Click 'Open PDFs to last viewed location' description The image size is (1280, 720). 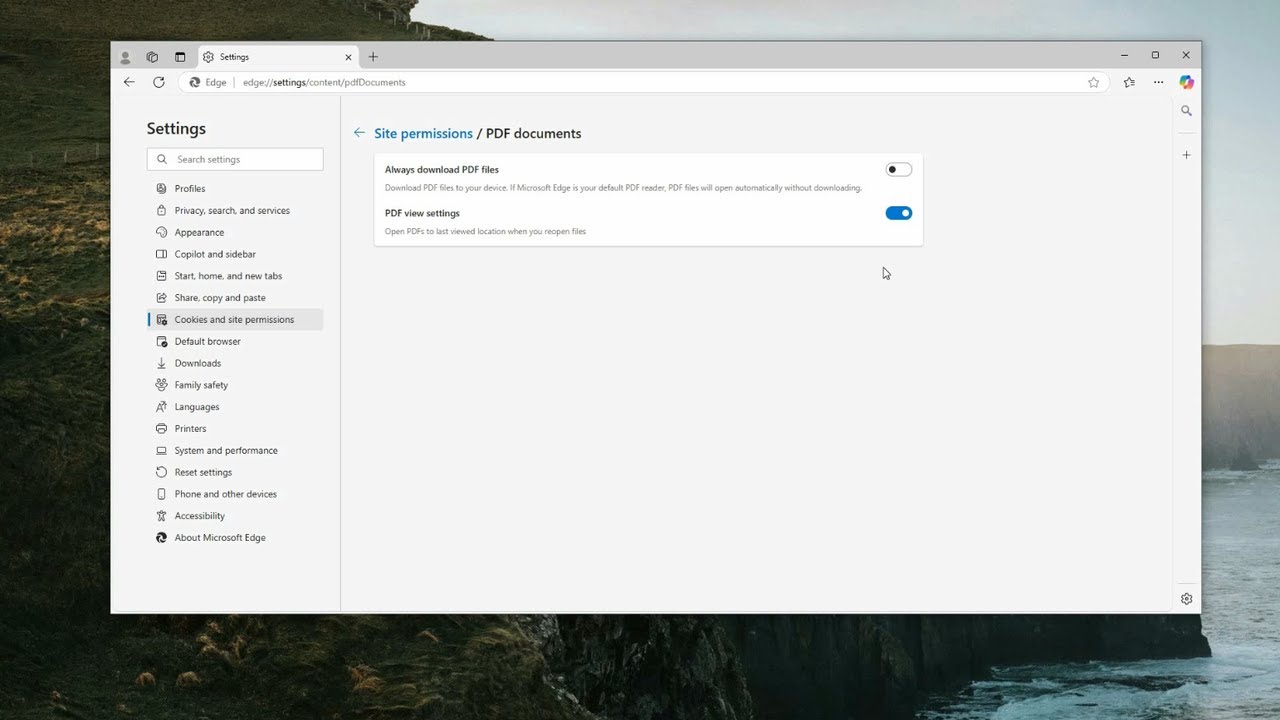pos(485,231)
